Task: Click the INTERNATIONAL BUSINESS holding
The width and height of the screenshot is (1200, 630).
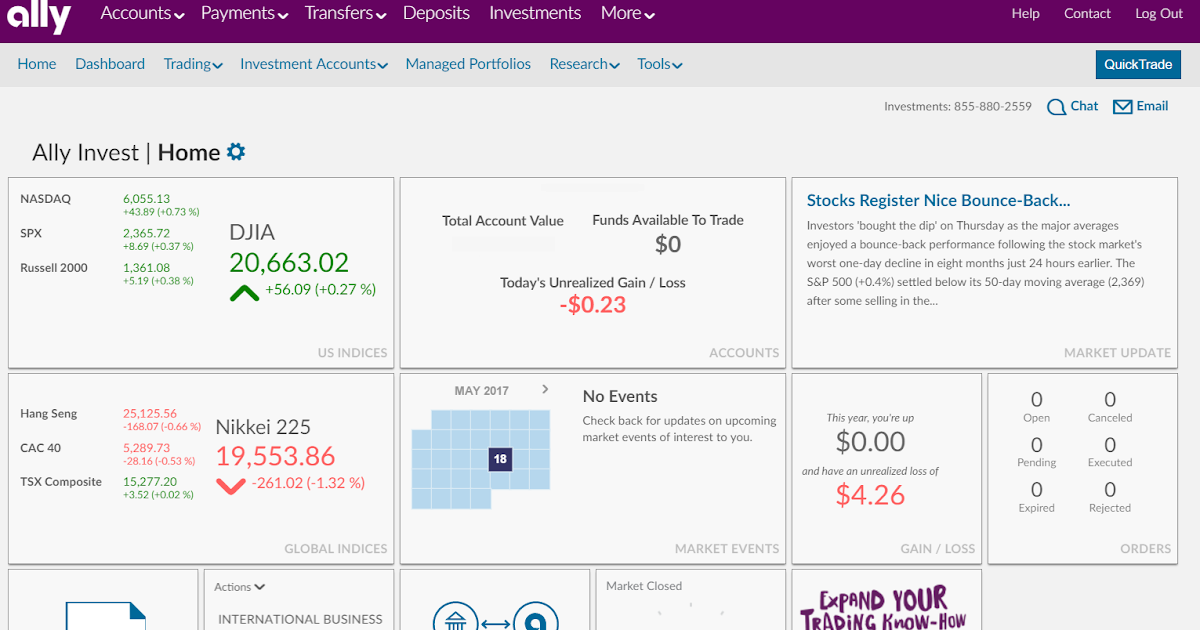Action: 300,619
